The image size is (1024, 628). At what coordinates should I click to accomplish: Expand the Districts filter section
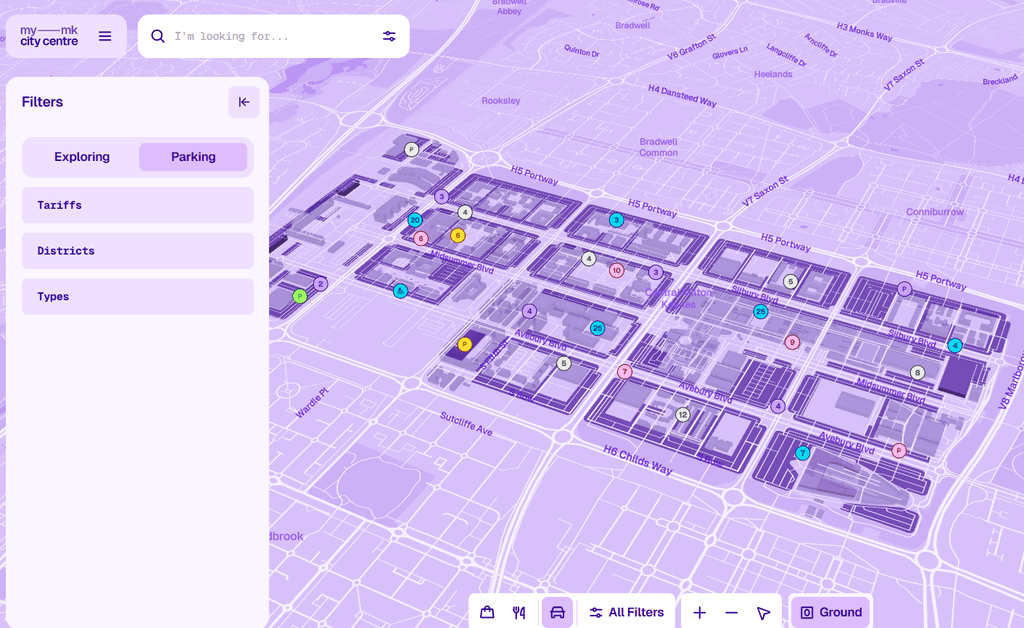click(138, 251)
